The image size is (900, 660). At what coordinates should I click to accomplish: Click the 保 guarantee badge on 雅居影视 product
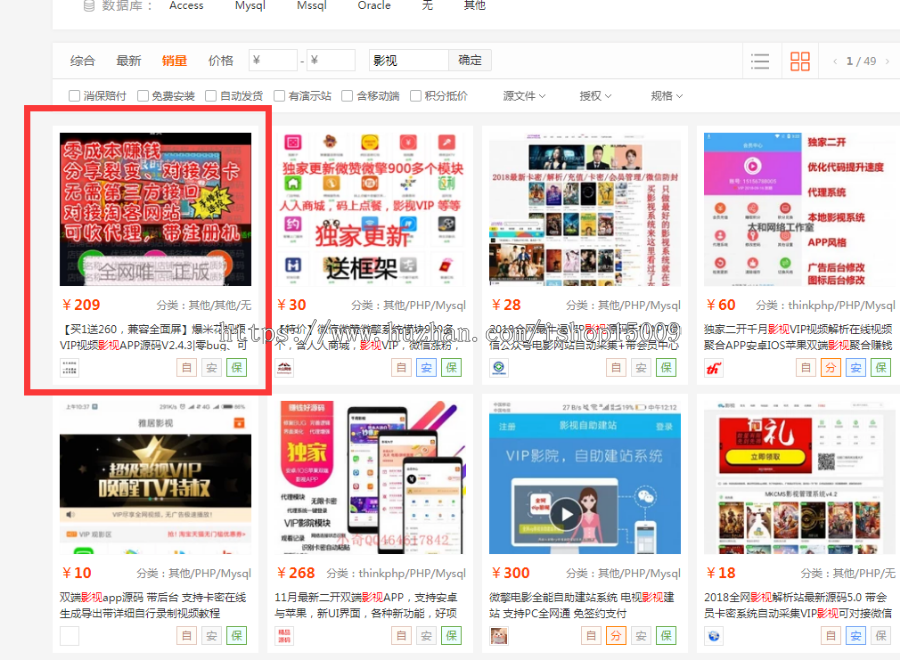tap(237, 635)
